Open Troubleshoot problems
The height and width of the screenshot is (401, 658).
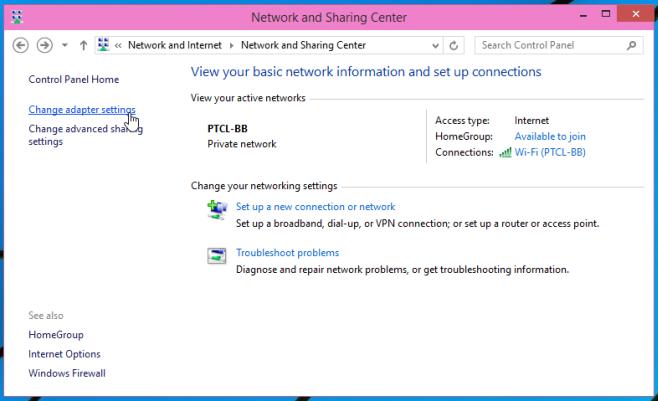point(287,253)
